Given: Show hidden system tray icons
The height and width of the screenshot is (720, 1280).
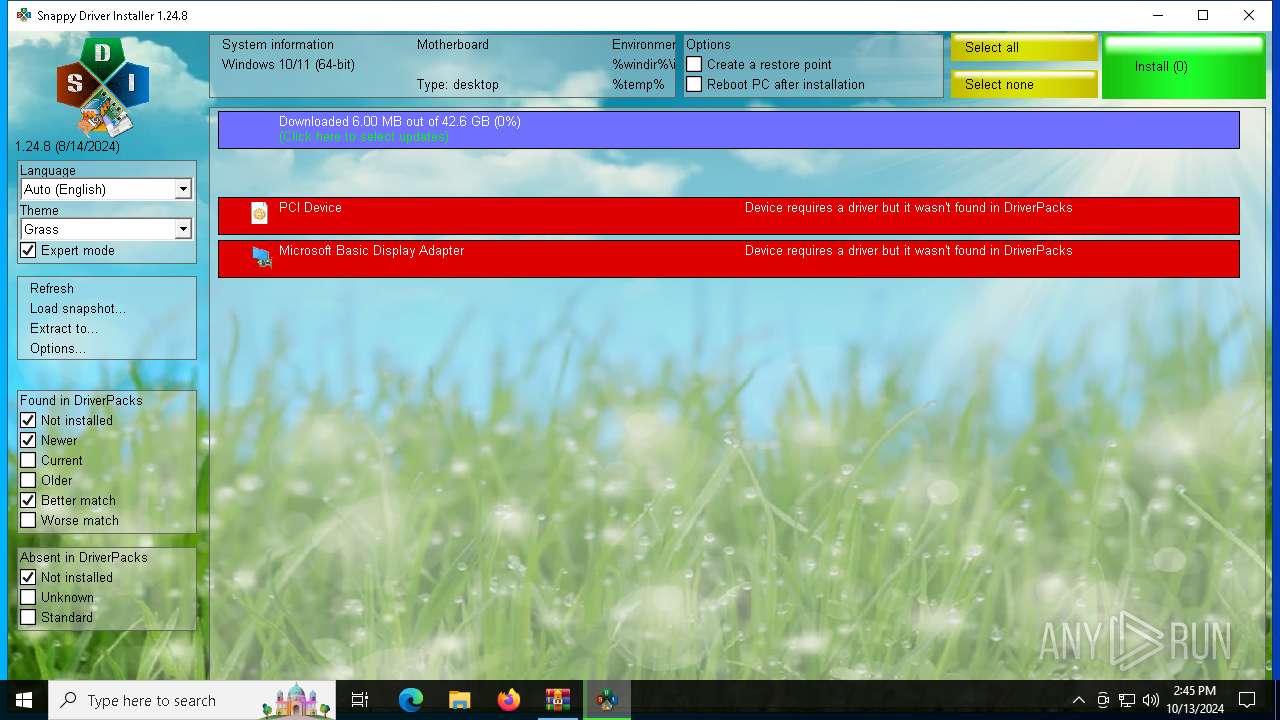Looking at the screenshot, I should pyautogui.click(x=1078, y=700).
